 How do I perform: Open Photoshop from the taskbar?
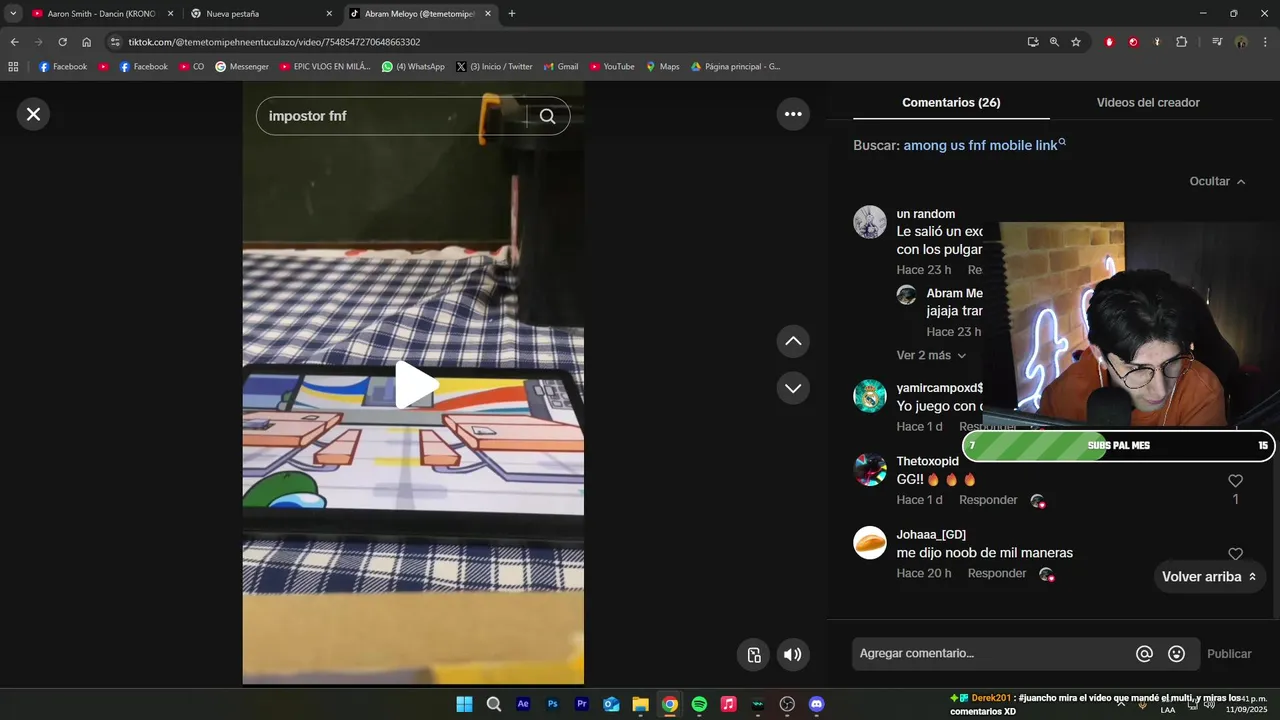pos(552,704)
